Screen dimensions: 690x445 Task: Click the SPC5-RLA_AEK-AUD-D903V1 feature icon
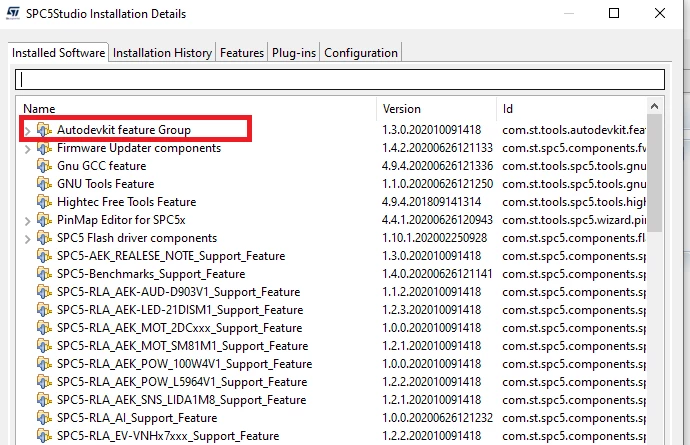coord(44,292)
